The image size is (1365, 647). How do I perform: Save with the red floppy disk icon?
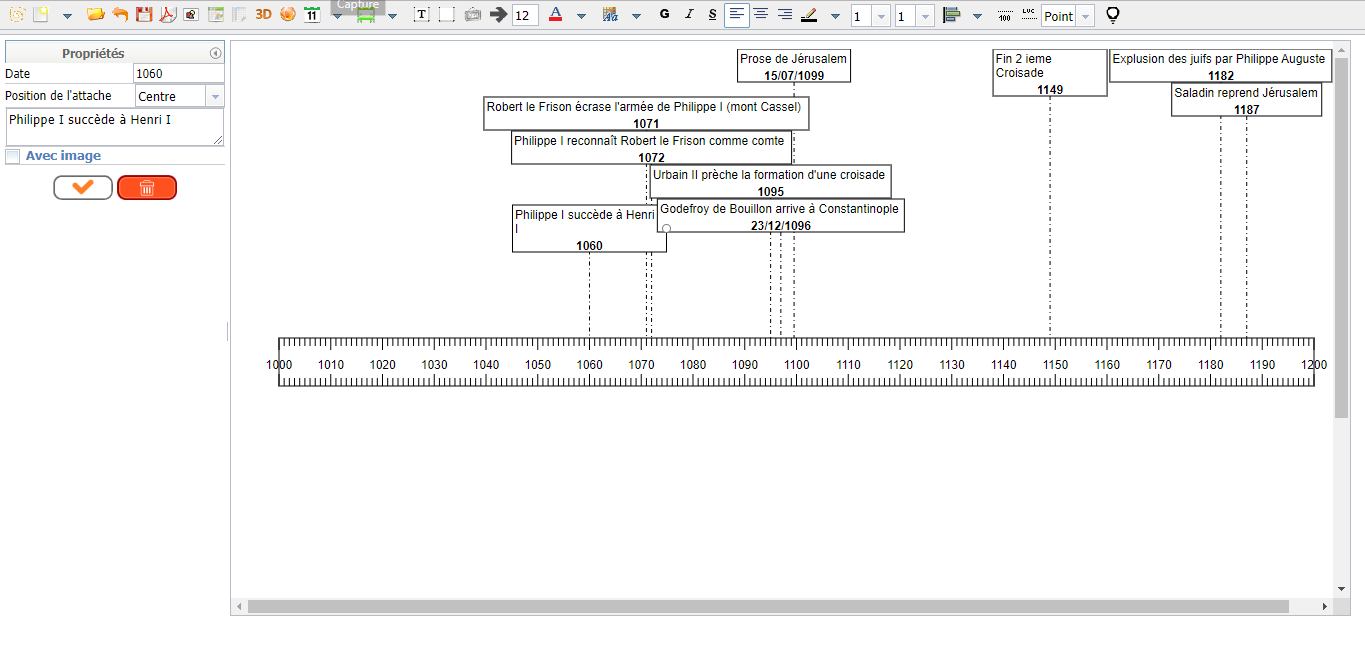(x=144, y=15)
